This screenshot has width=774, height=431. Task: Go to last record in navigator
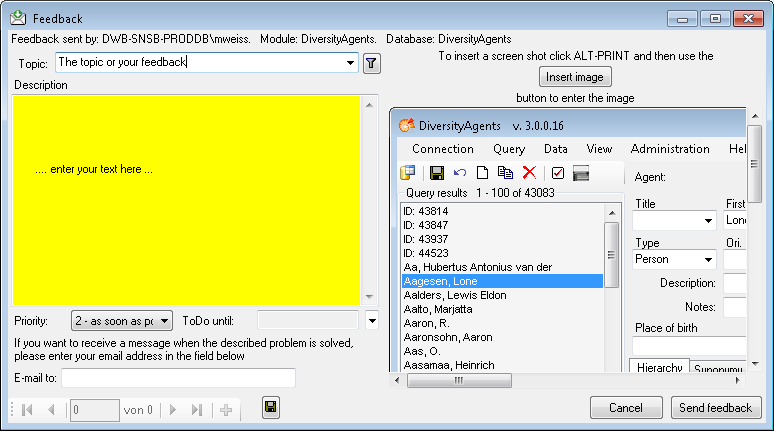point(197,410)
